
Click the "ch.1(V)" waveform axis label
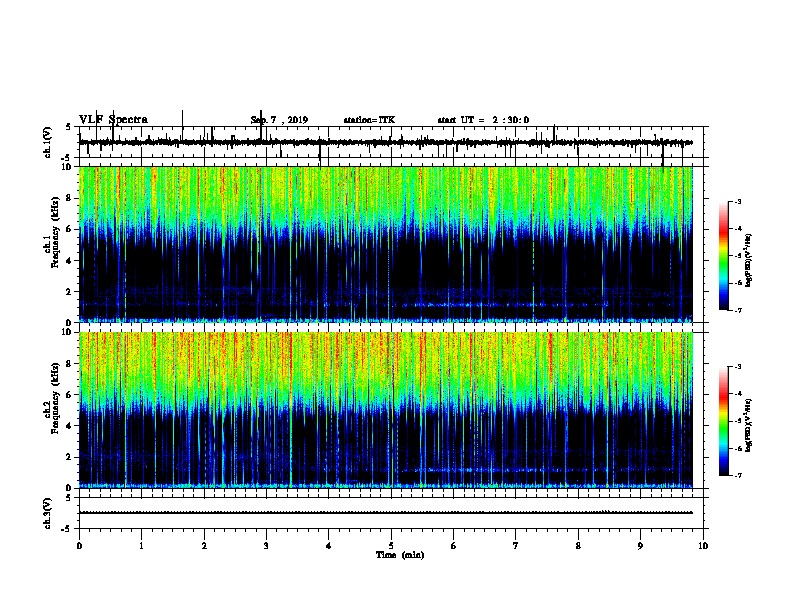tap(48, 142)
